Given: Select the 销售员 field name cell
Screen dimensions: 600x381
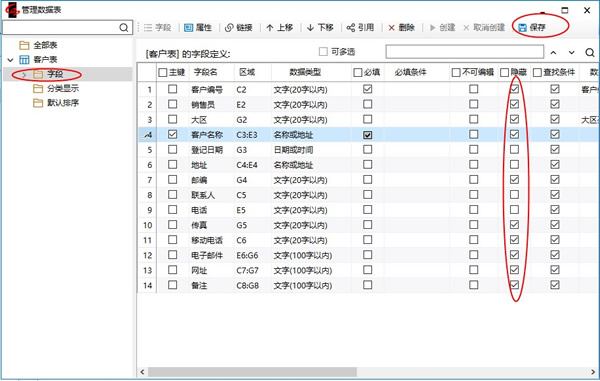Looking at the screenshot, I should coord(203,105).
